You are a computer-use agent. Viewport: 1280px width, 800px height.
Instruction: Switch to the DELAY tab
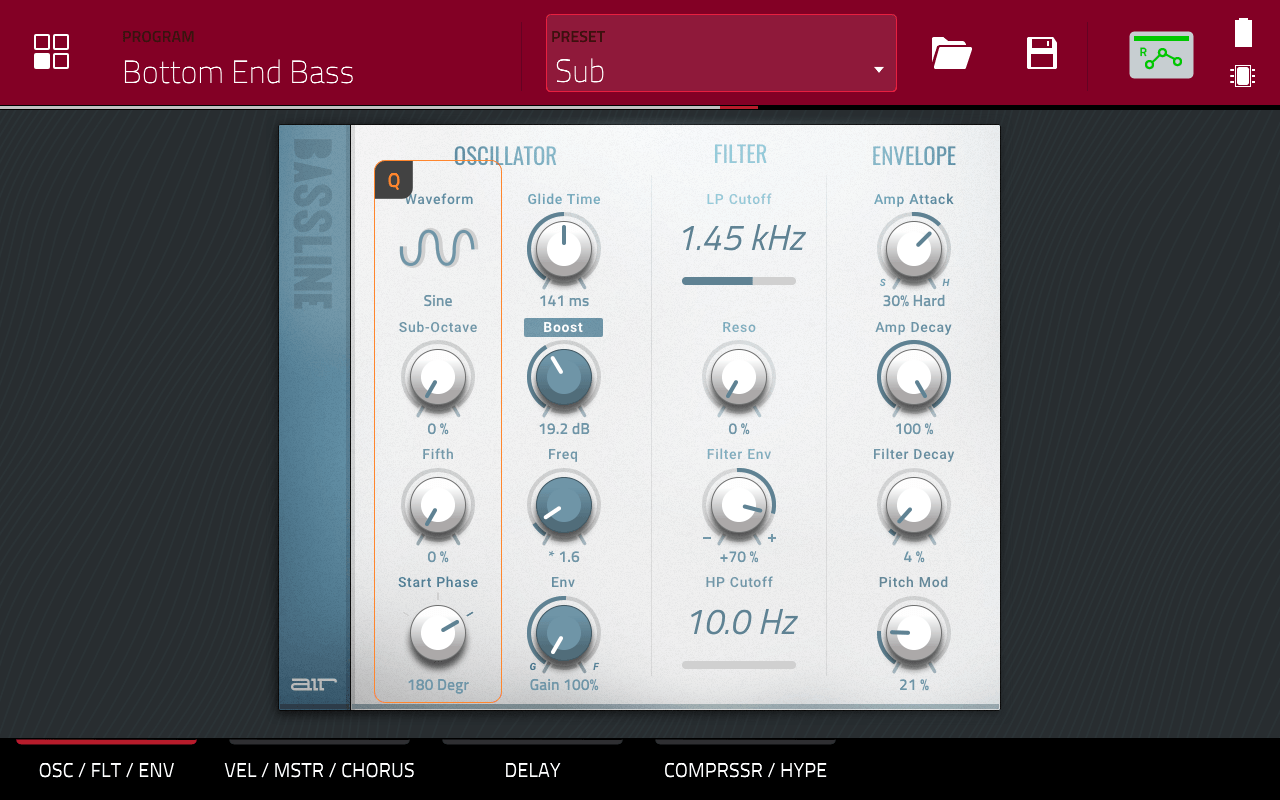point(532,770)
